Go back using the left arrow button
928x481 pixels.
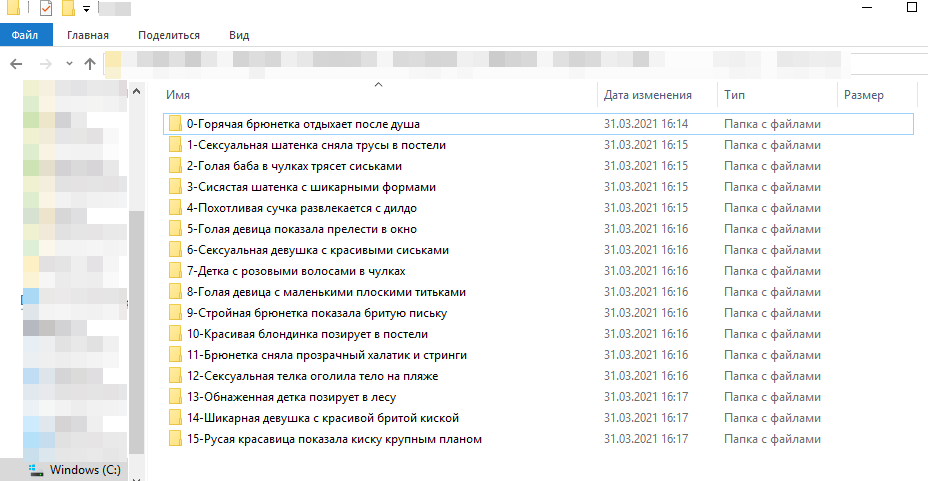(x=16, y=64)
